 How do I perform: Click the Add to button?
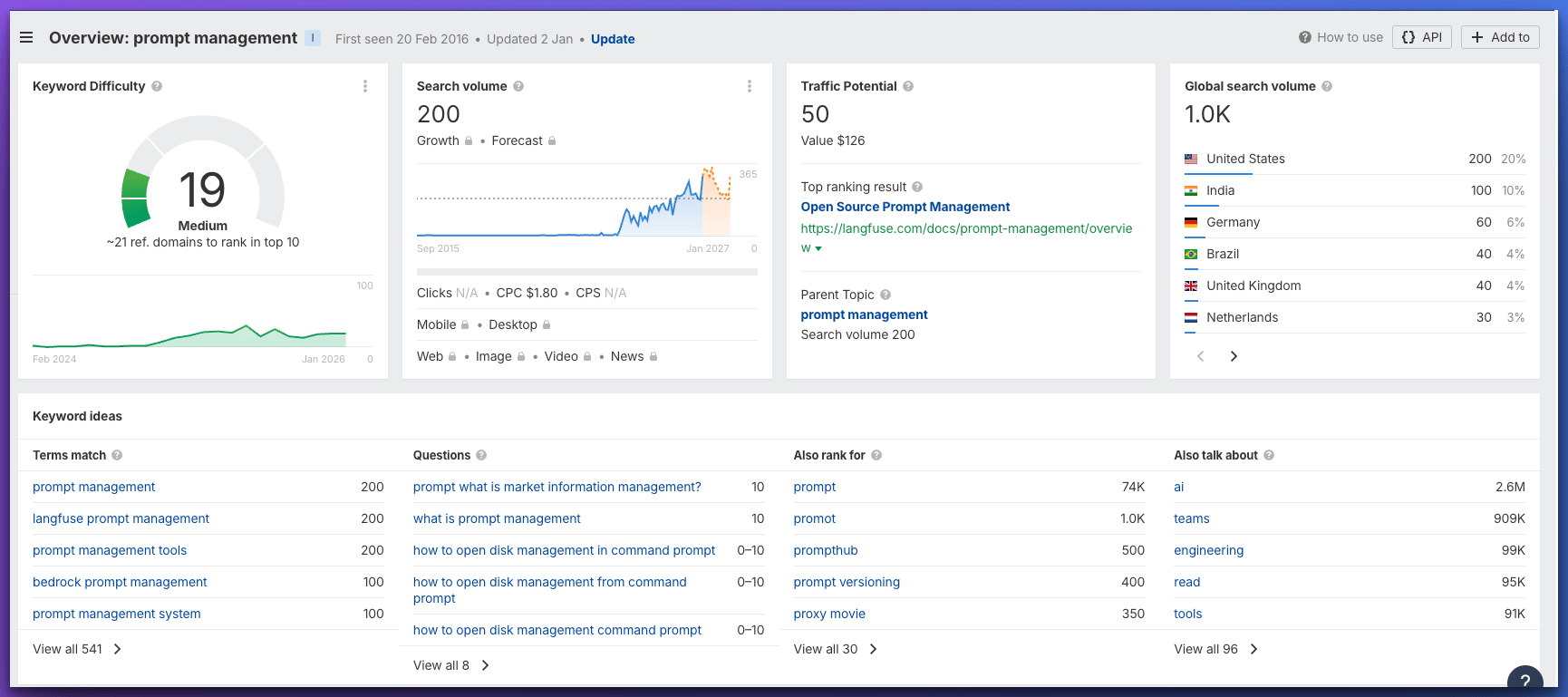[1500, 37]
